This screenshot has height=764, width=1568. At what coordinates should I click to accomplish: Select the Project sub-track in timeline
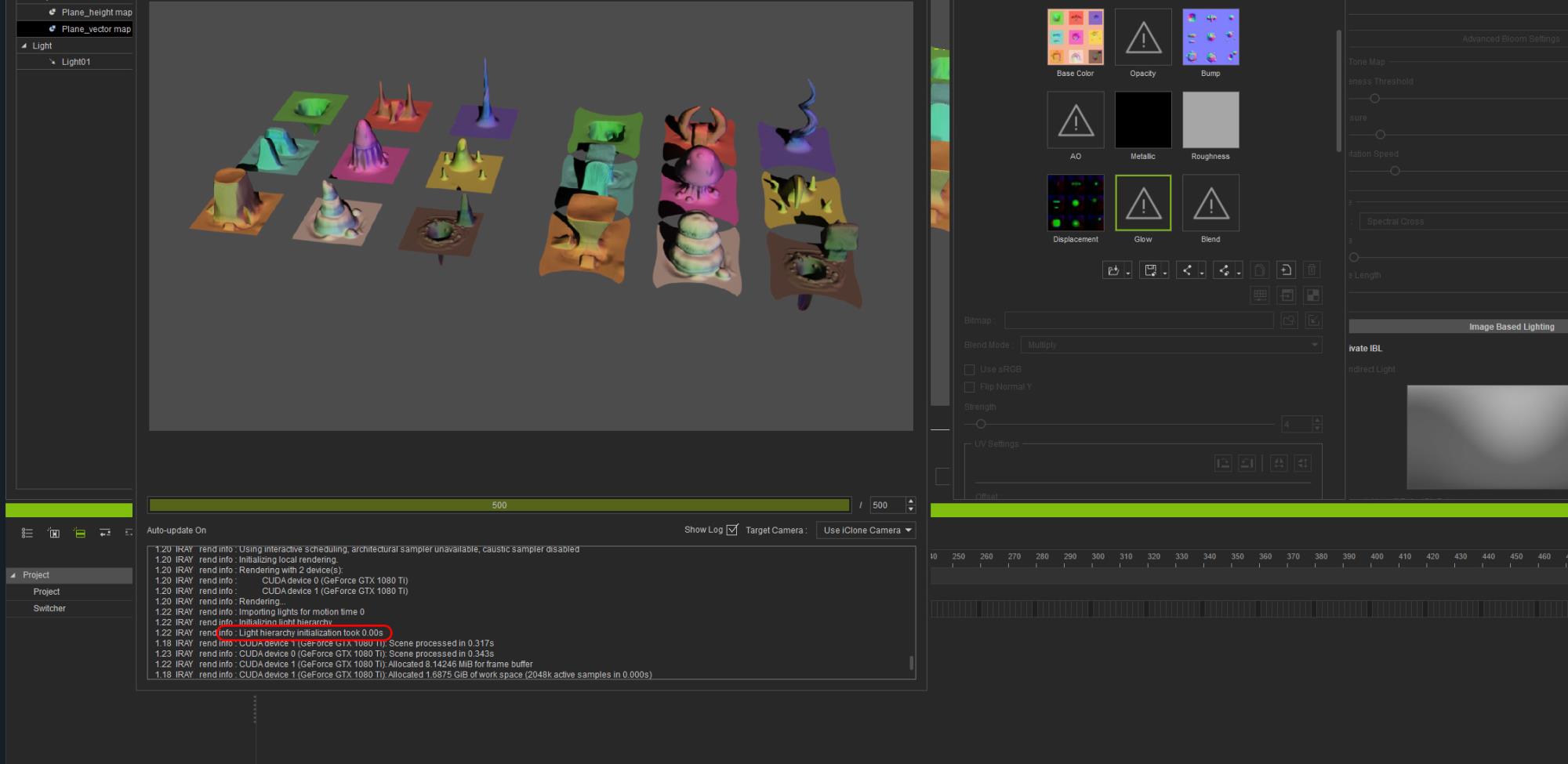pos(46,592)
